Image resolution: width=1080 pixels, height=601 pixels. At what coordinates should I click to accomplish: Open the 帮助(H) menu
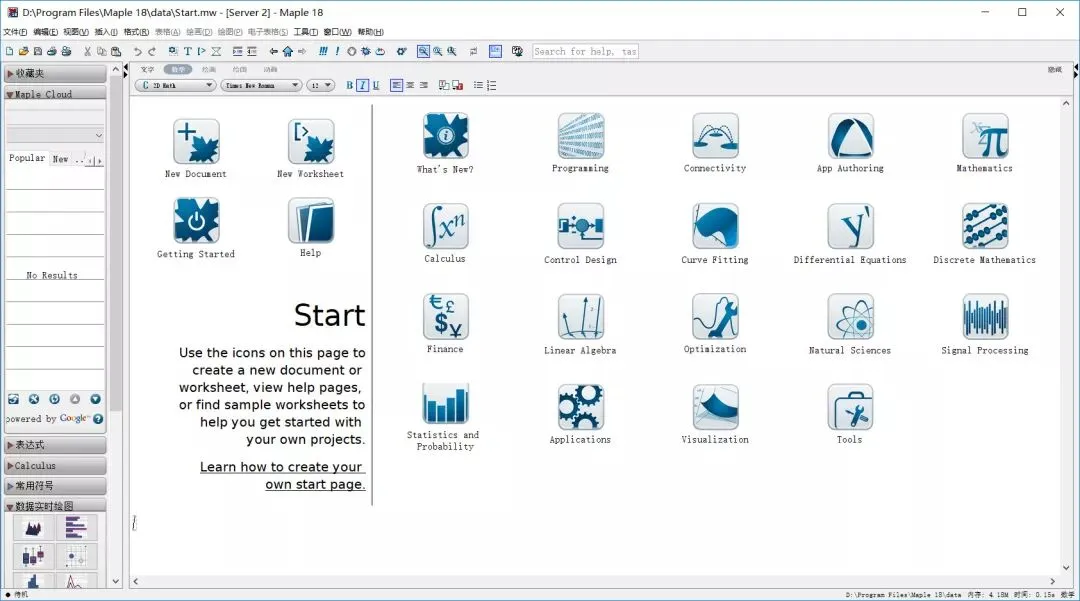pos(371,32)
